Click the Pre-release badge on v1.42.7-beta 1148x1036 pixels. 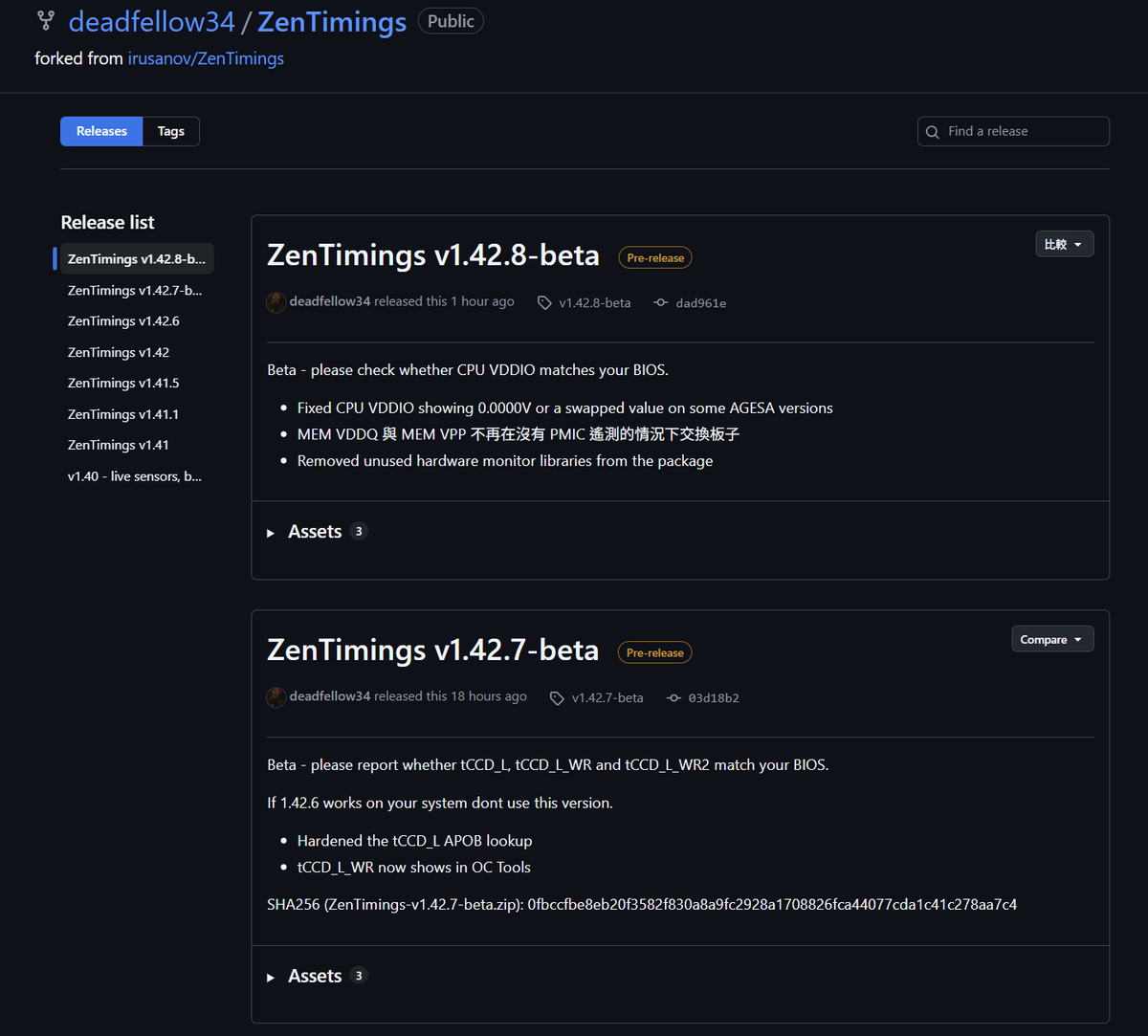coord(655,652)
